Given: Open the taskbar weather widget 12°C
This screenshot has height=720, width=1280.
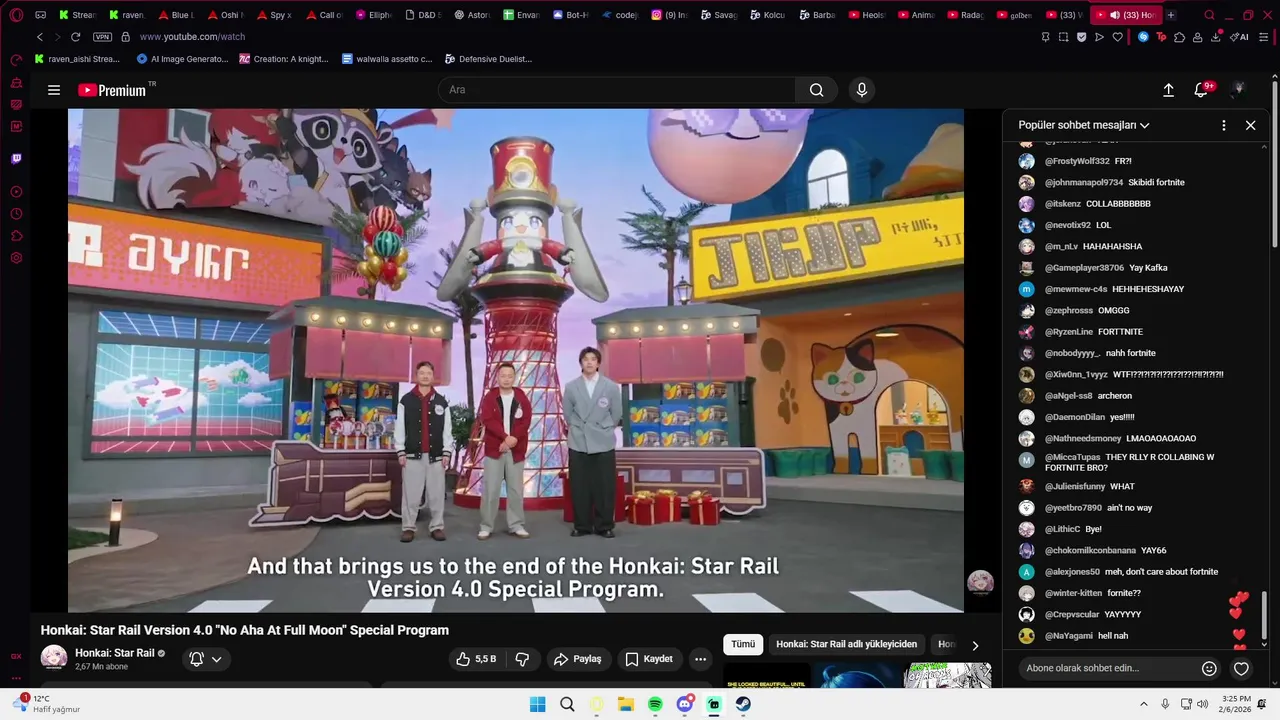Looking at the screenshot, I should pyautogui.click(x=46, y=704).
